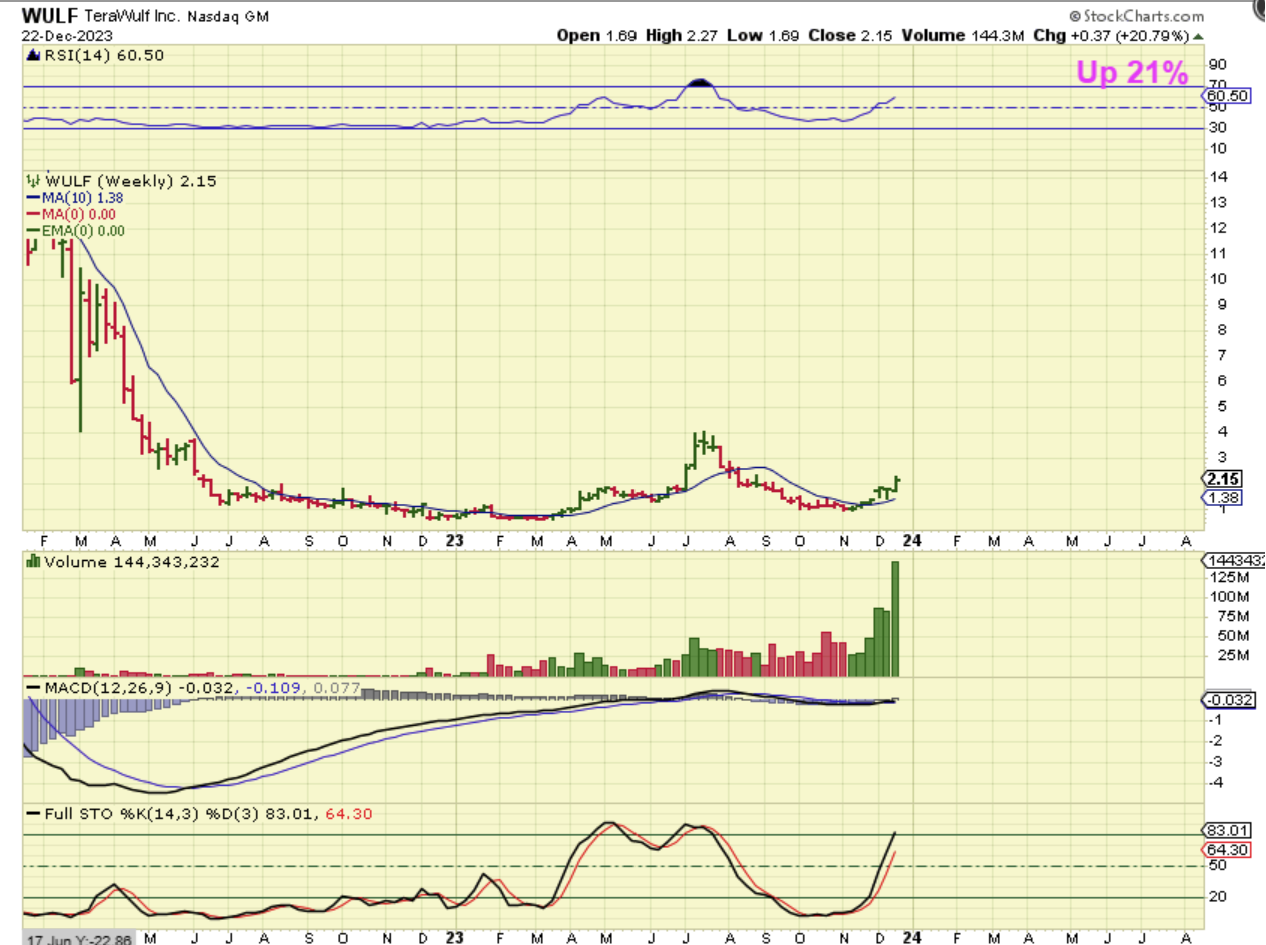The image size is (1266, 945).
Task: Click the pink "Up 21%" annotation
Action: pyautogui.click(x=1131, y=72)
